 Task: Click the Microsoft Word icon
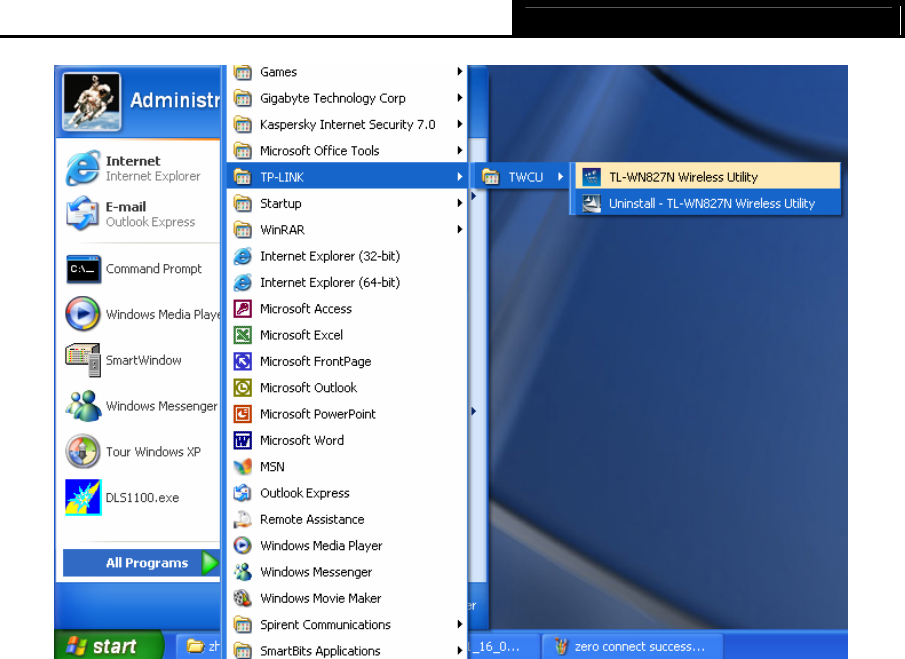click(x=242, y=440)
